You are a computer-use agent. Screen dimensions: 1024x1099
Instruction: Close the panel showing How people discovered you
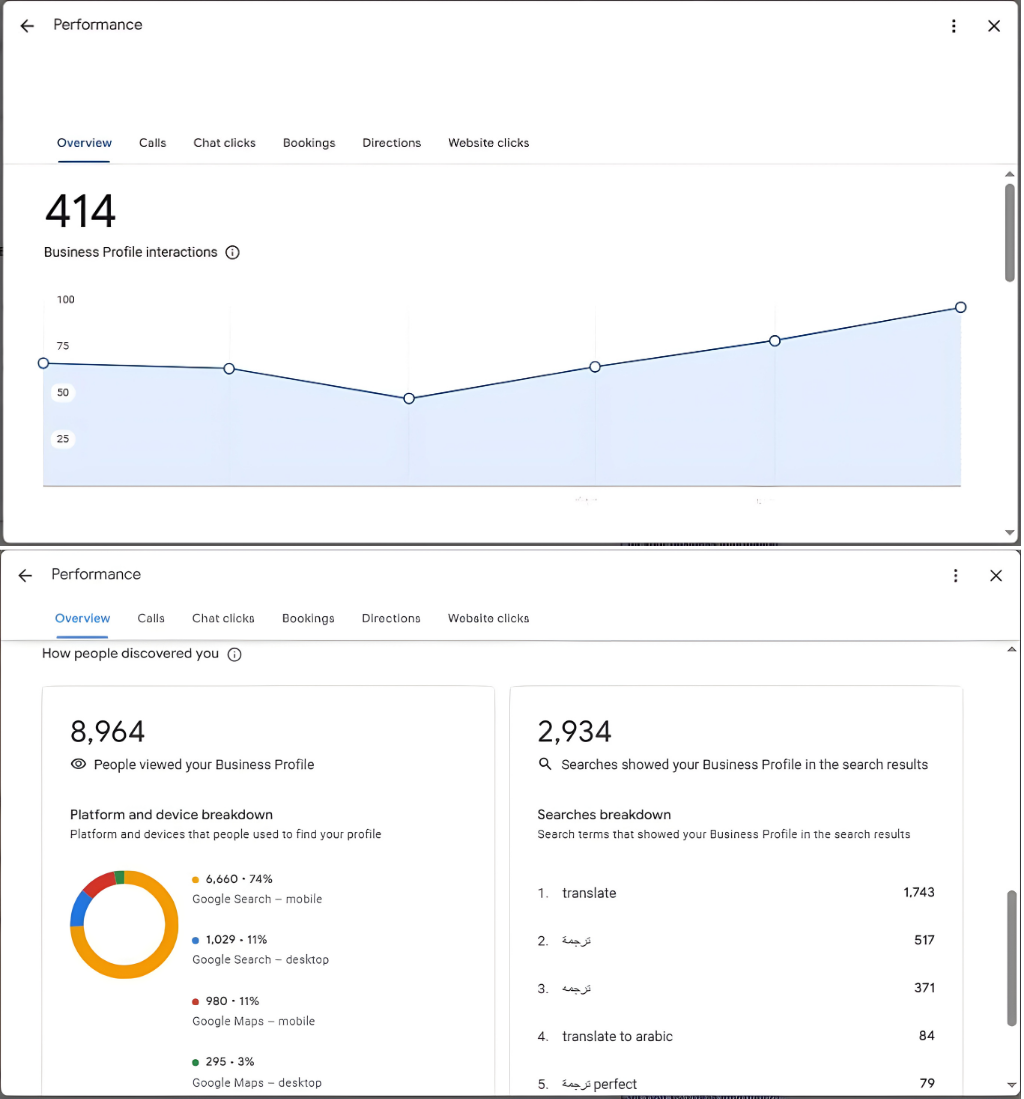[996, 575]
